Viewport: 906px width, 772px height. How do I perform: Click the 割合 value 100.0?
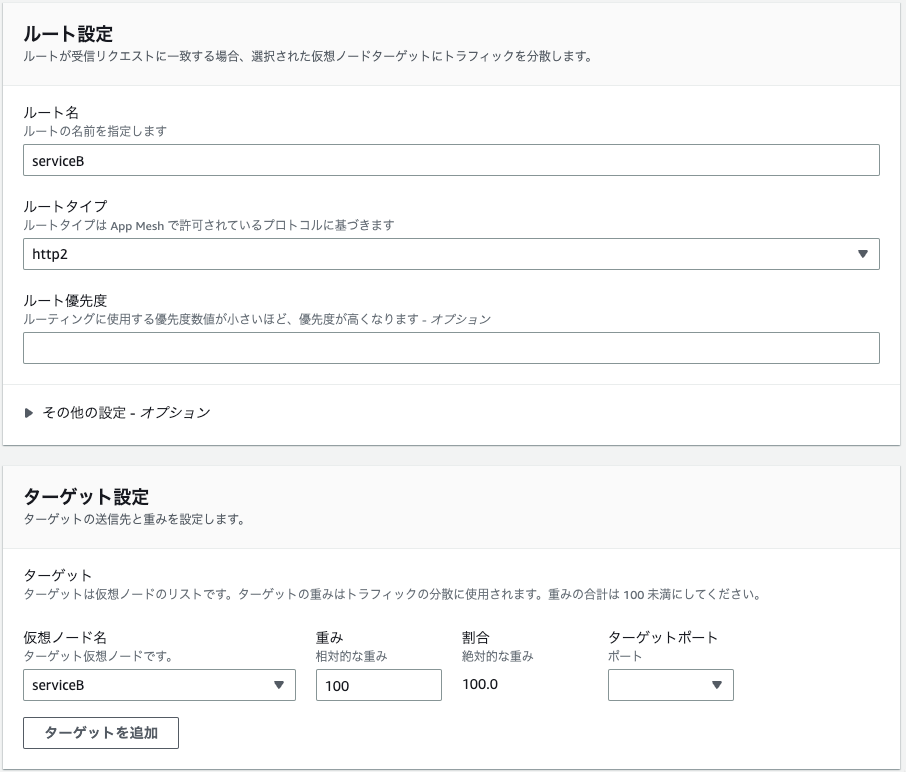(x=480, y=684)
